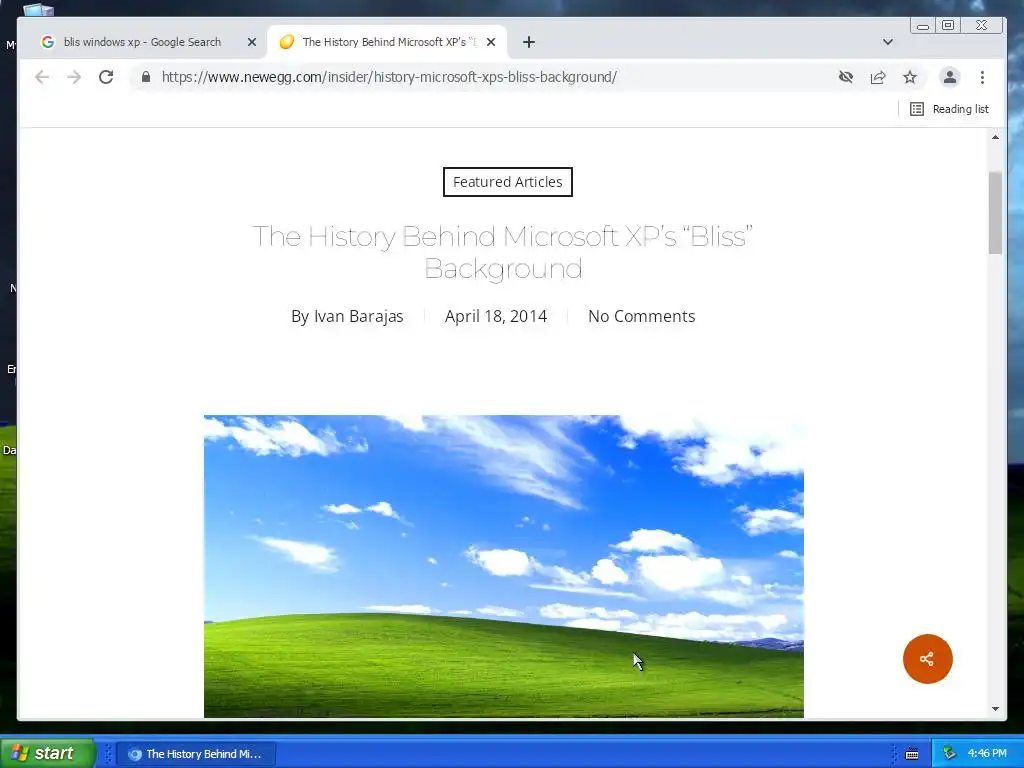The image size is (1024, 768).
Task: Bookmark the page with the star icon
Action: click(x=910, y=77)
